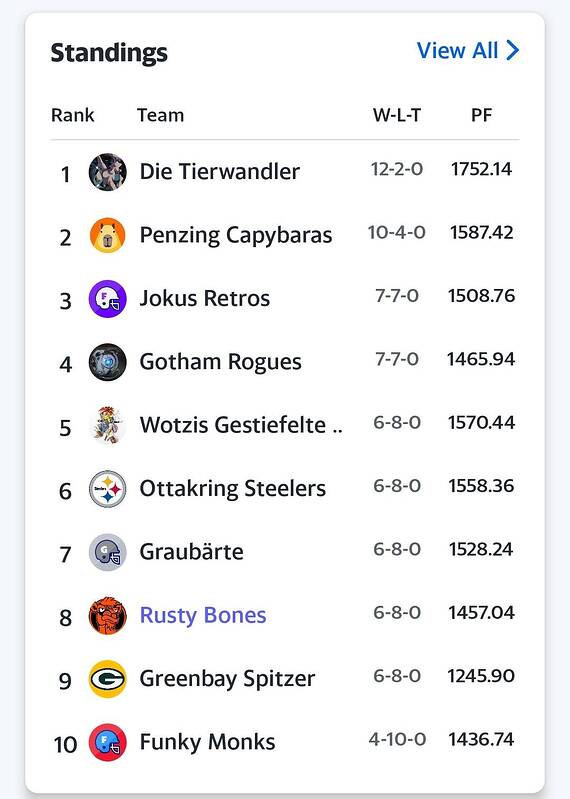Open the Ottakring Steelers logo icon
Screen dimensions: 570x799
107,489
